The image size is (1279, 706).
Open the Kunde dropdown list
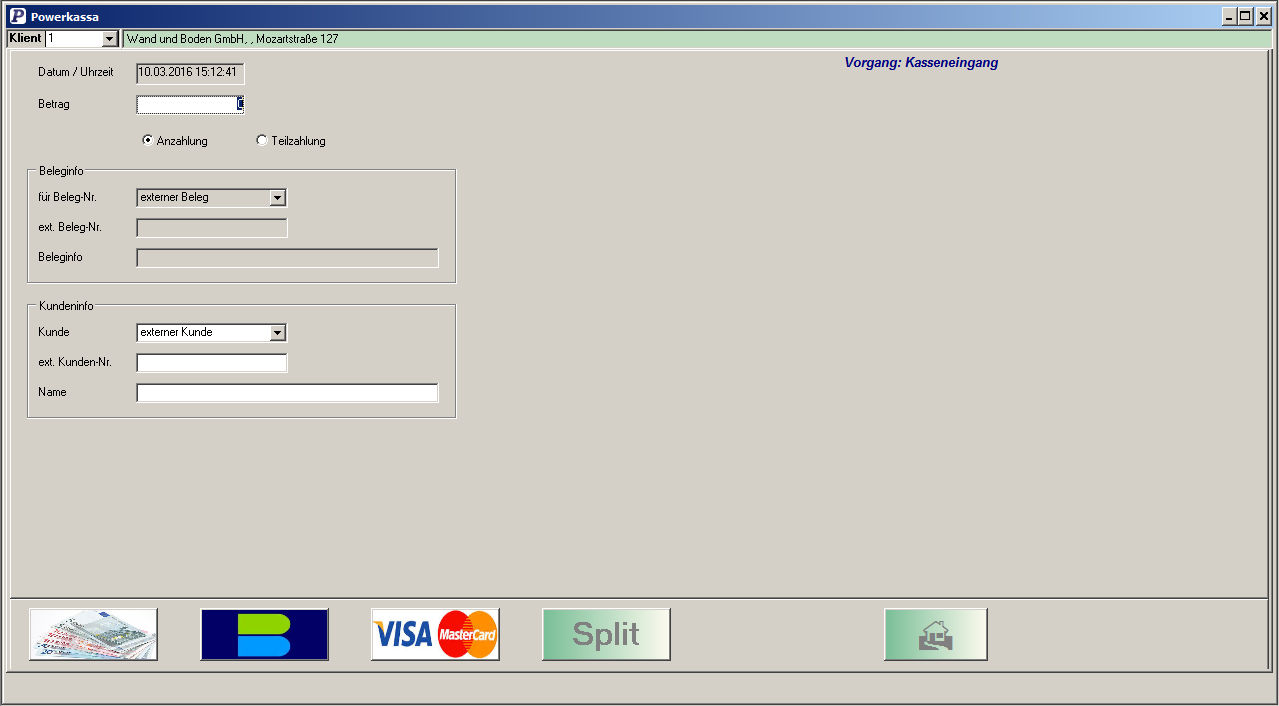(278, 333)
